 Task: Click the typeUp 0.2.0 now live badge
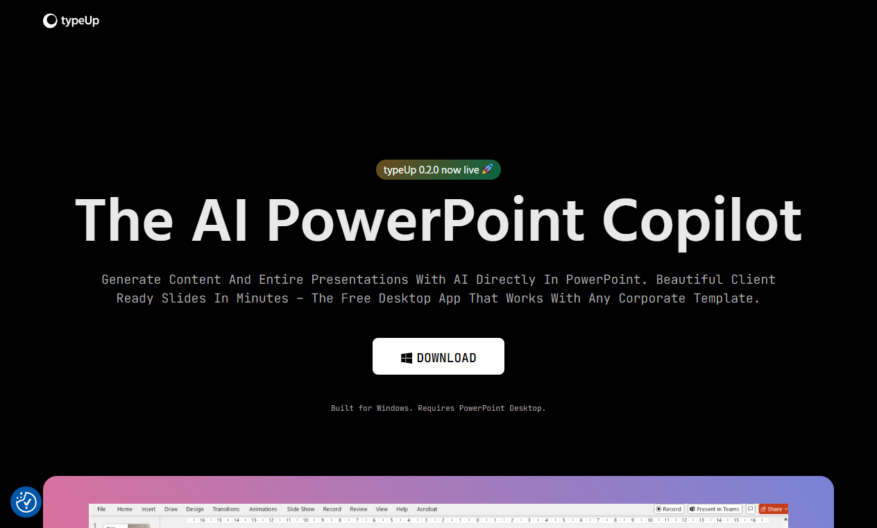438,169
